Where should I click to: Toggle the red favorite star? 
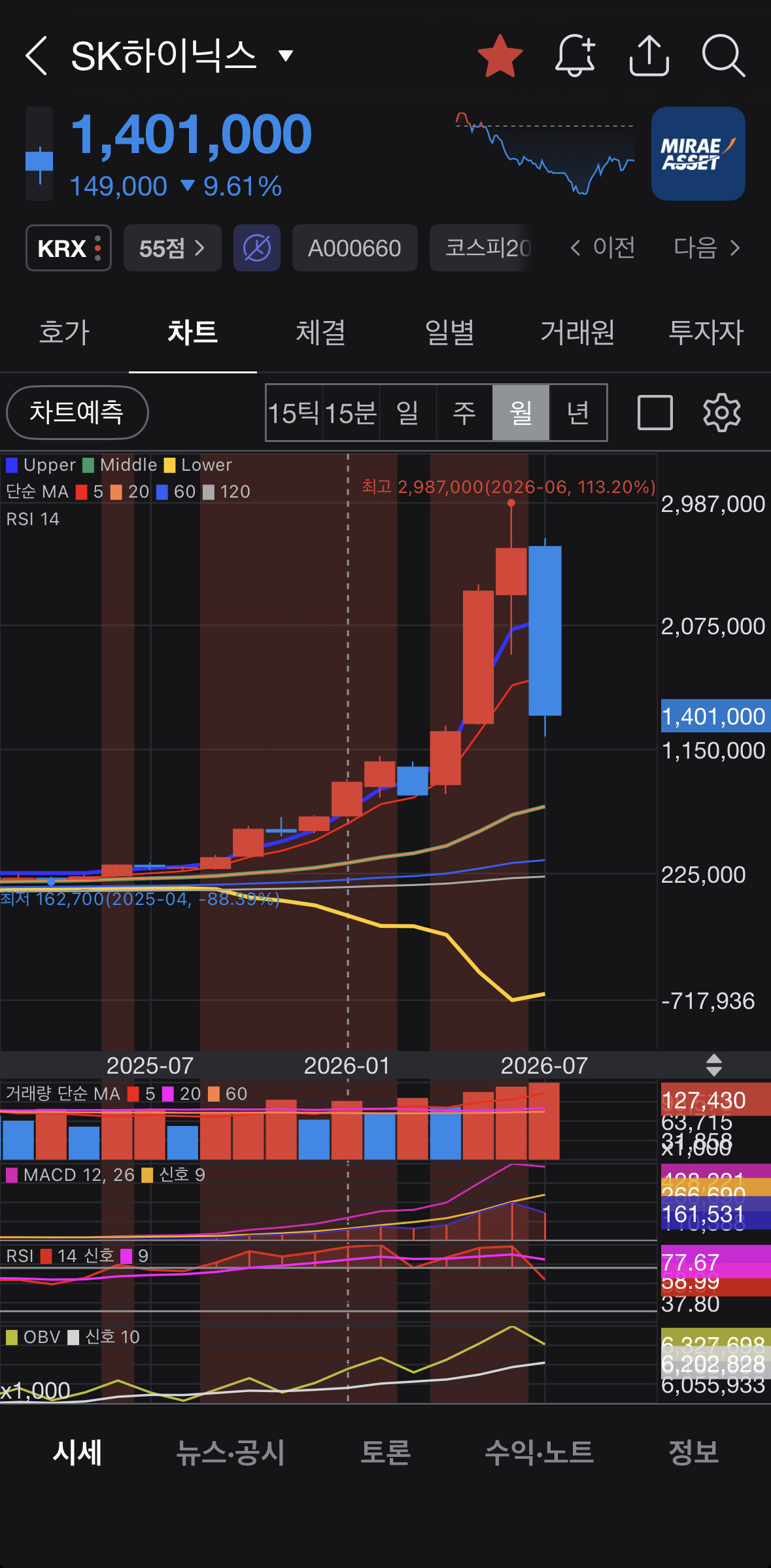pyautogui.click(x=500, y=56)
